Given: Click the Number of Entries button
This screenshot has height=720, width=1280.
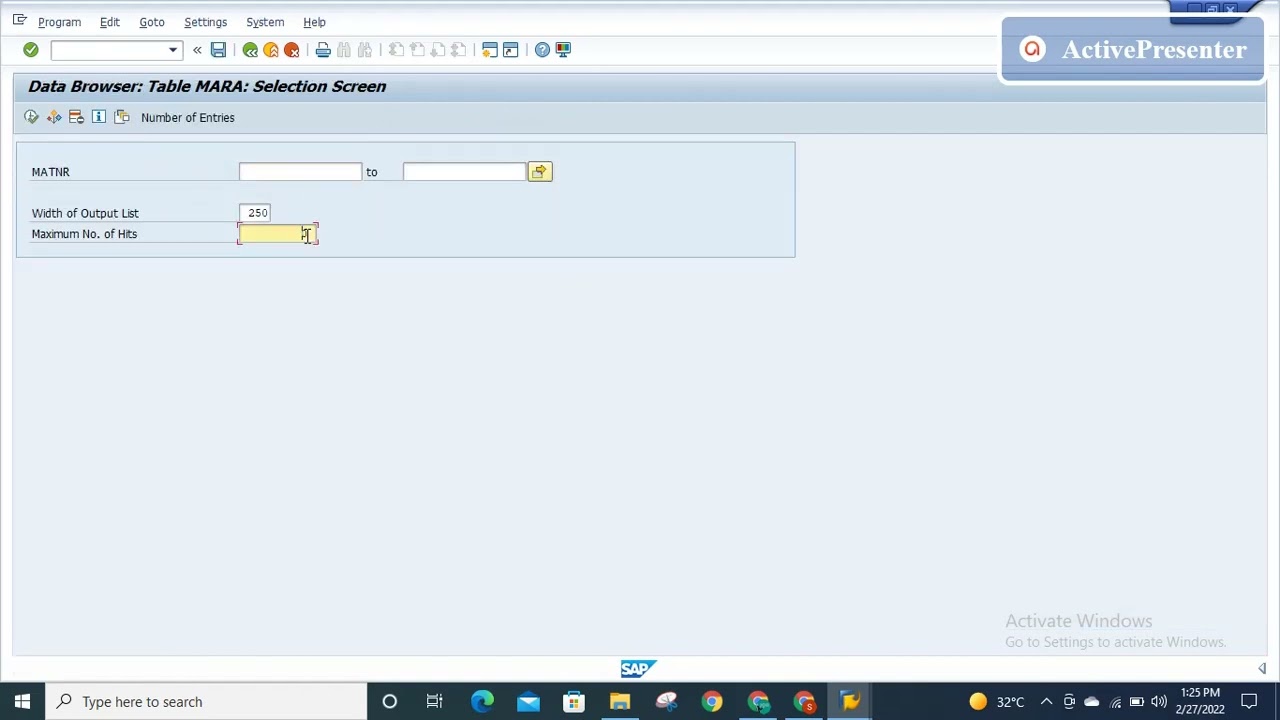Looking at the screenshot, I should click(188, 117).
